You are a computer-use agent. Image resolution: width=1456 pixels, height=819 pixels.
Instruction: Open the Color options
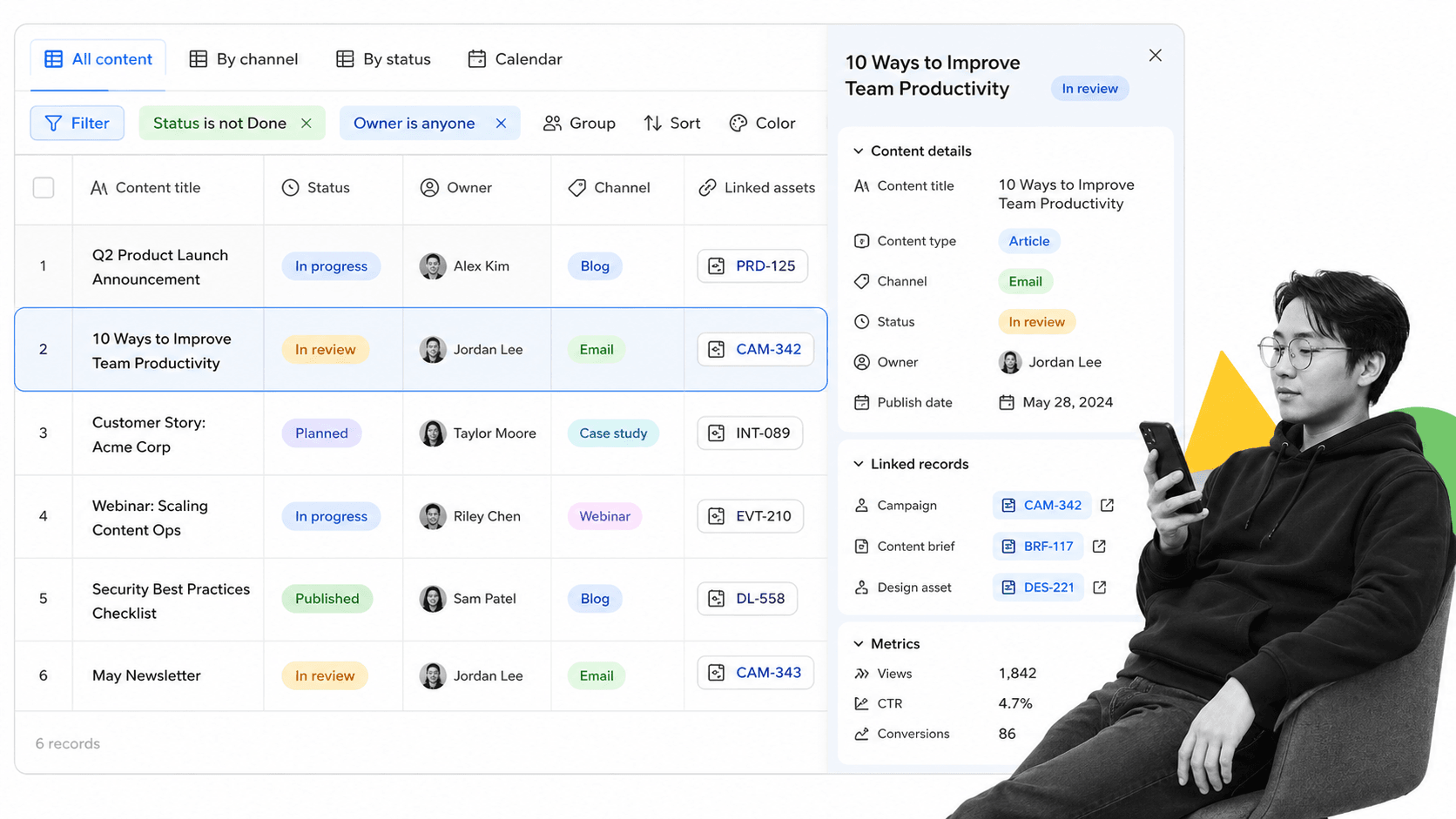763,124
